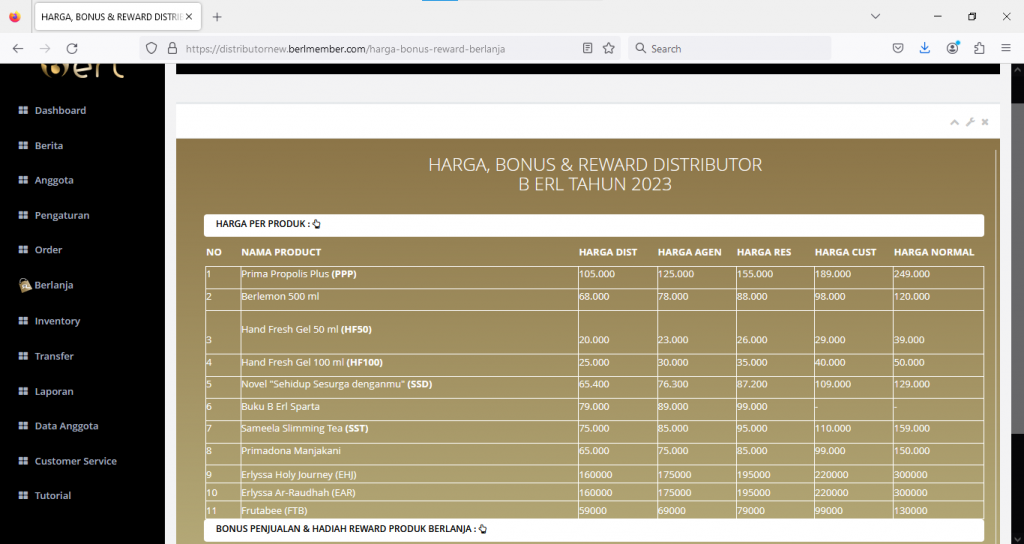Toggle reader view icon in address bar
1024x544 pixels.
[588, 48]
